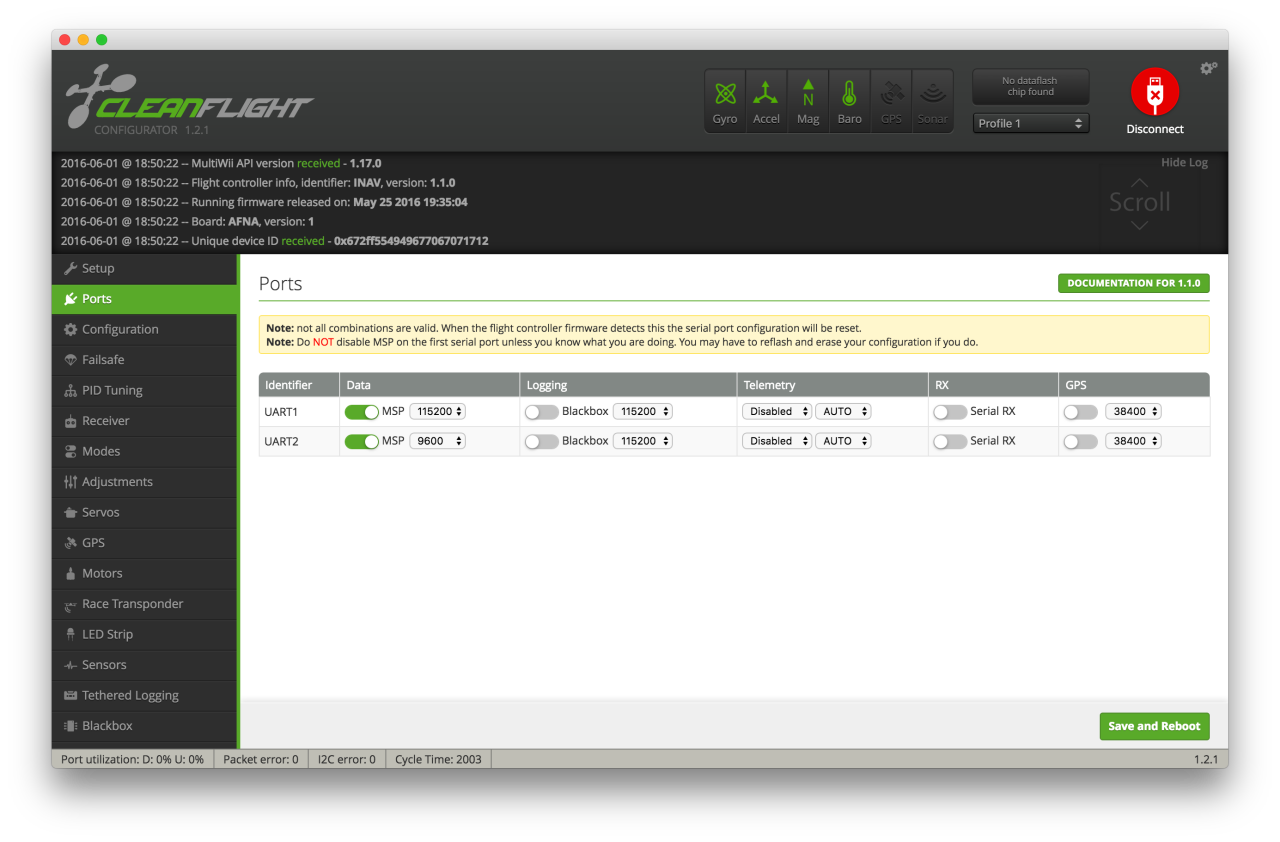The height and width of the screenshot is (842, 1280).
Task: Enable Serial RX for UART1
Action: pyautogui.click(x=950, y=411)
